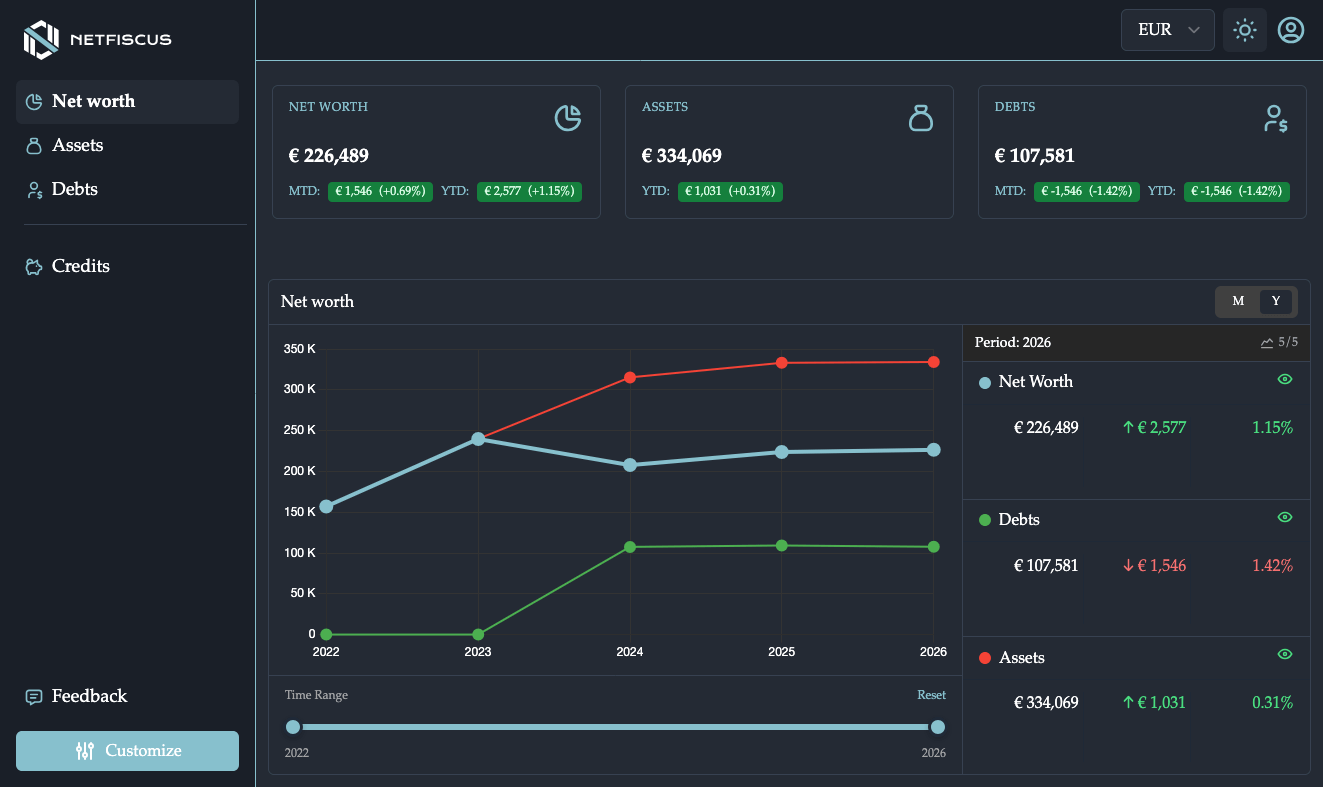Click the Netfiscus logo
The image size is (1323, 787).
(96, 40)
